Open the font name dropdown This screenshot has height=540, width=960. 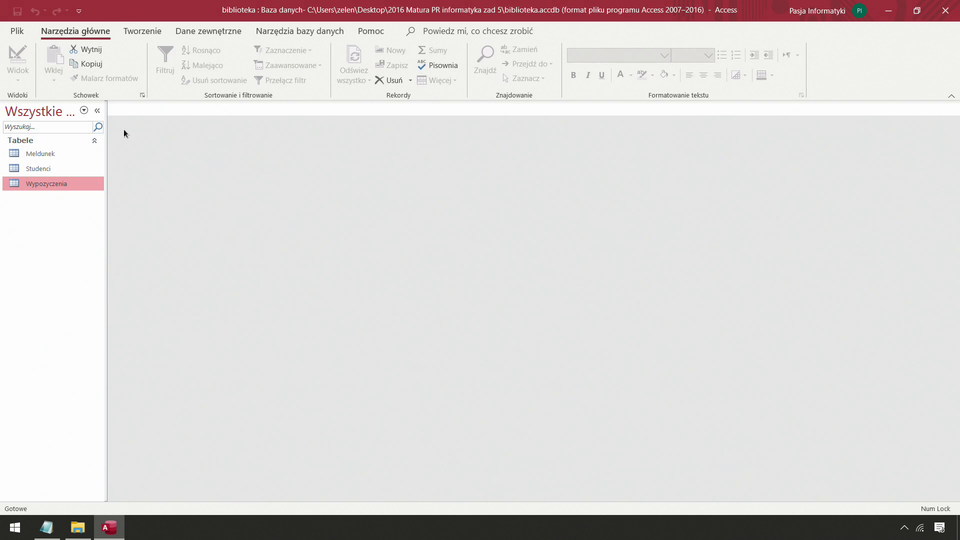[x=664, y=55]
